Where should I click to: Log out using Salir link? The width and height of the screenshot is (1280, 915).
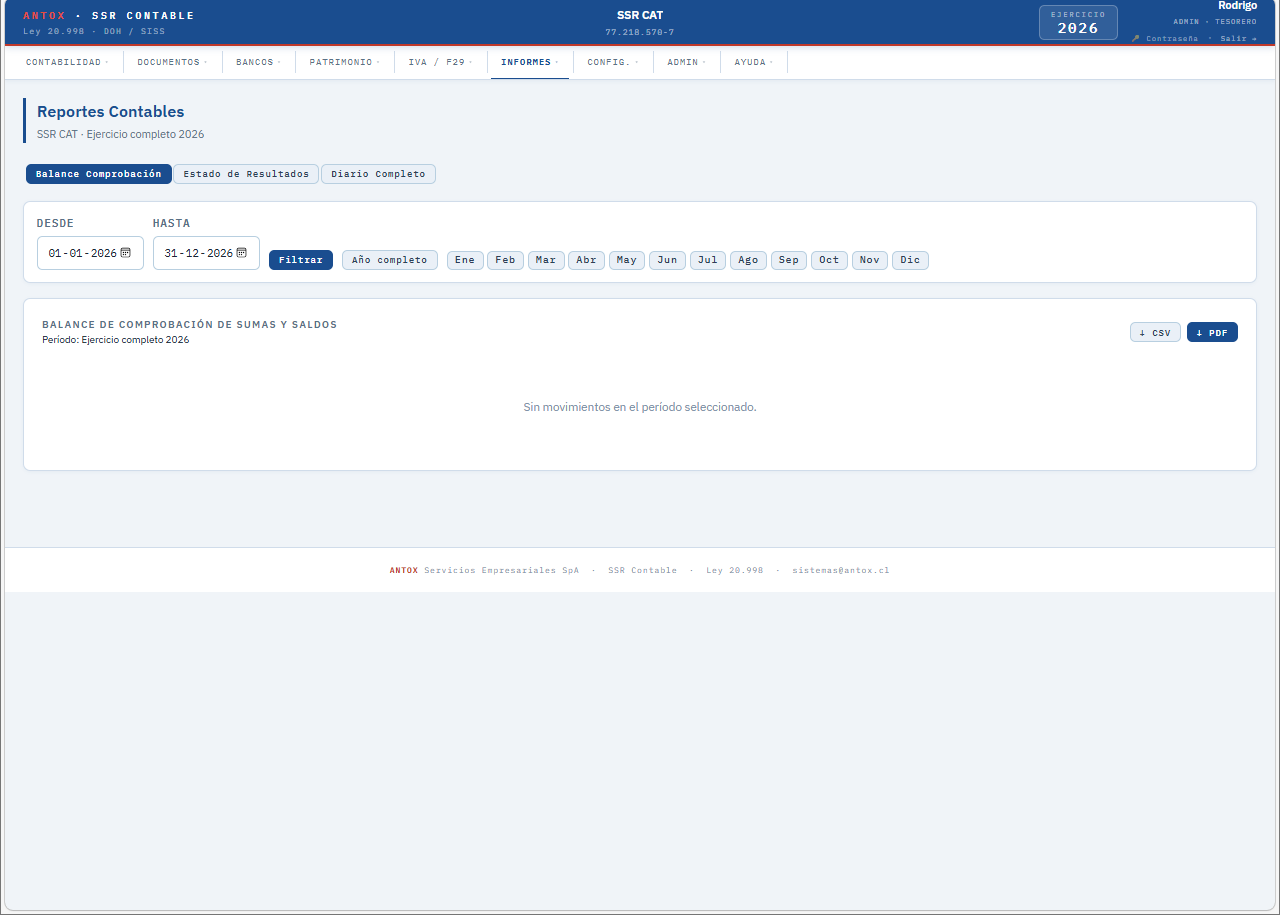[x=1238, y=38]
